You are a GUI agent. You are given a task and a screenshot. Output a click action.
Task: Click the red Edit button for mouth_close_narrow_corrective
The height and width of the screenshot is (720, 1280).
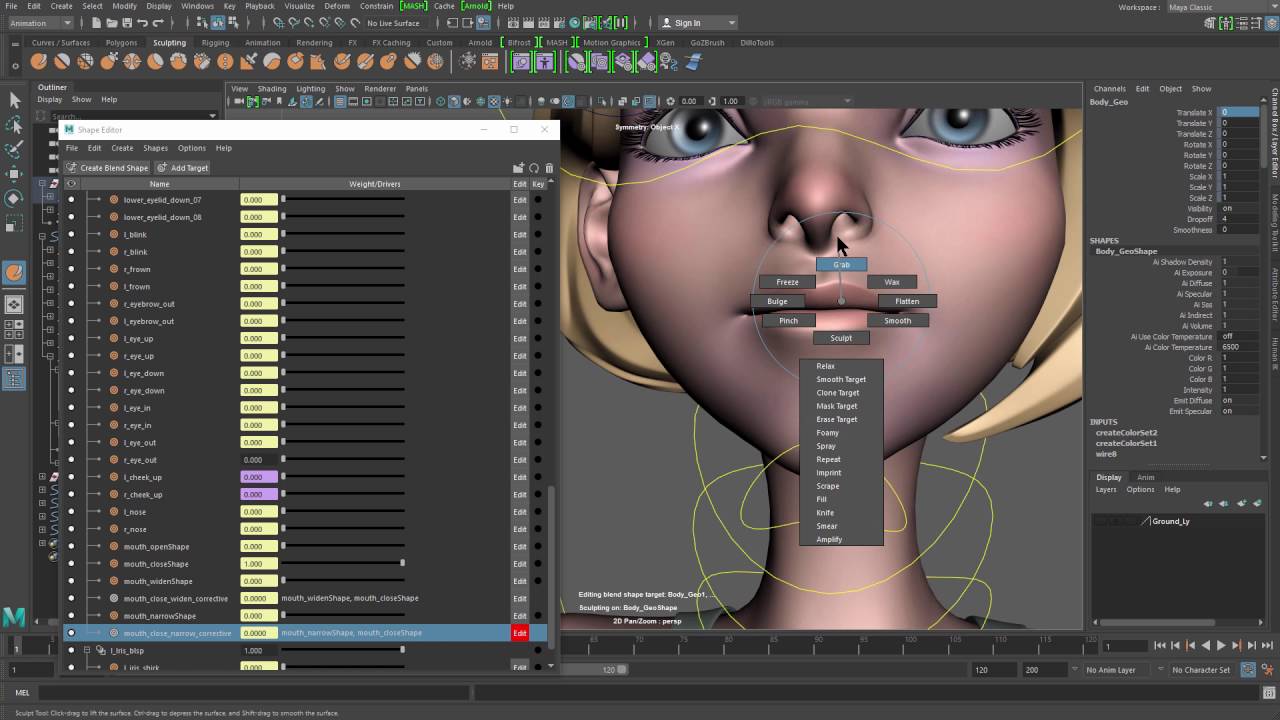pyautogui.click(x=520, y=633)
